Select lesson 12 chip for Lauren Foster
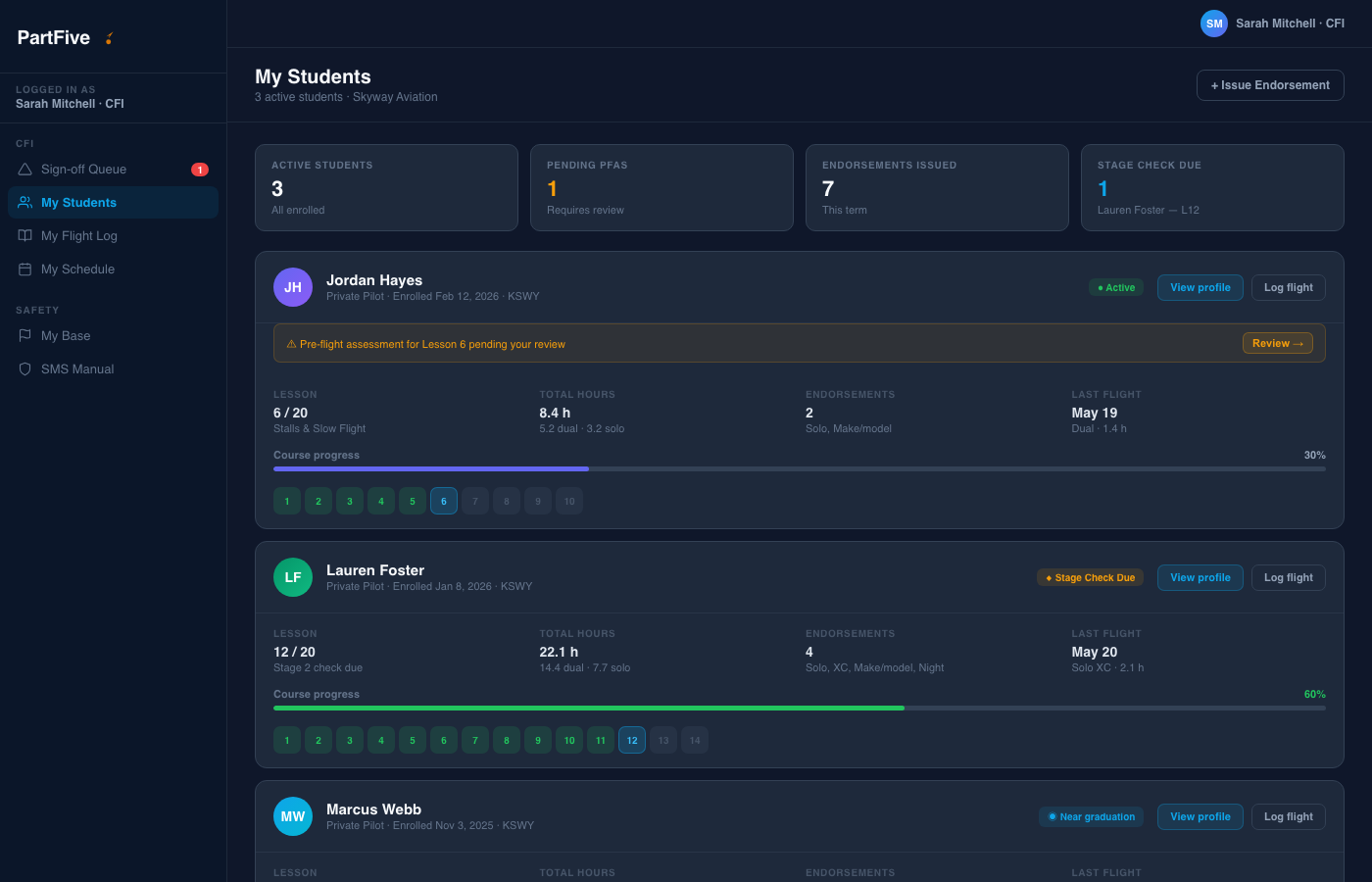The width and height of the screenshot is (1372, 882). point(632,740)
